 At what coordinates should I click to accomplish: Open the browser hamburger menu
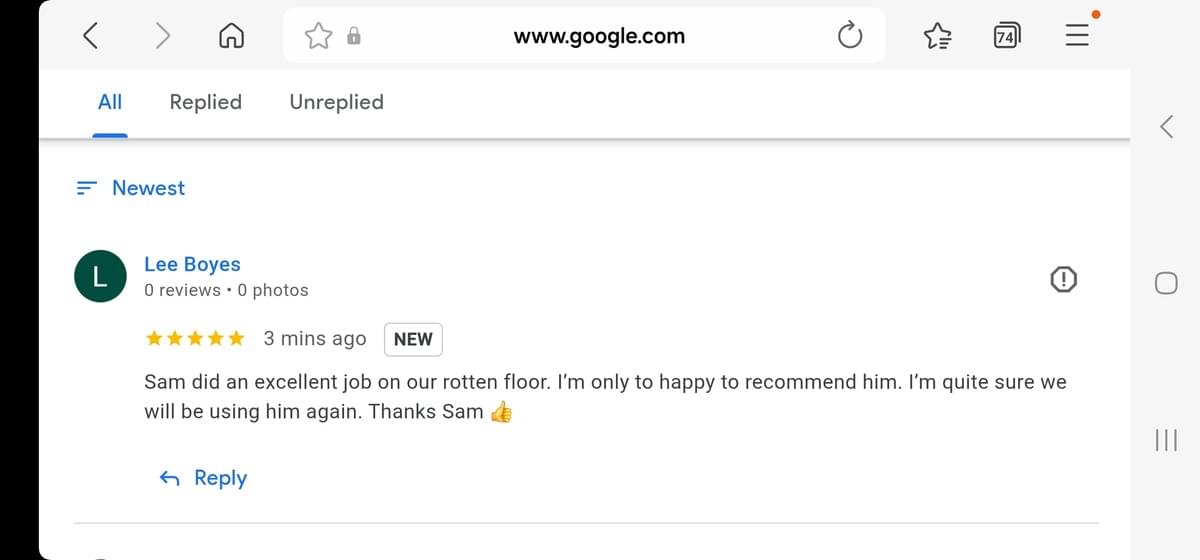(1076, 37)
